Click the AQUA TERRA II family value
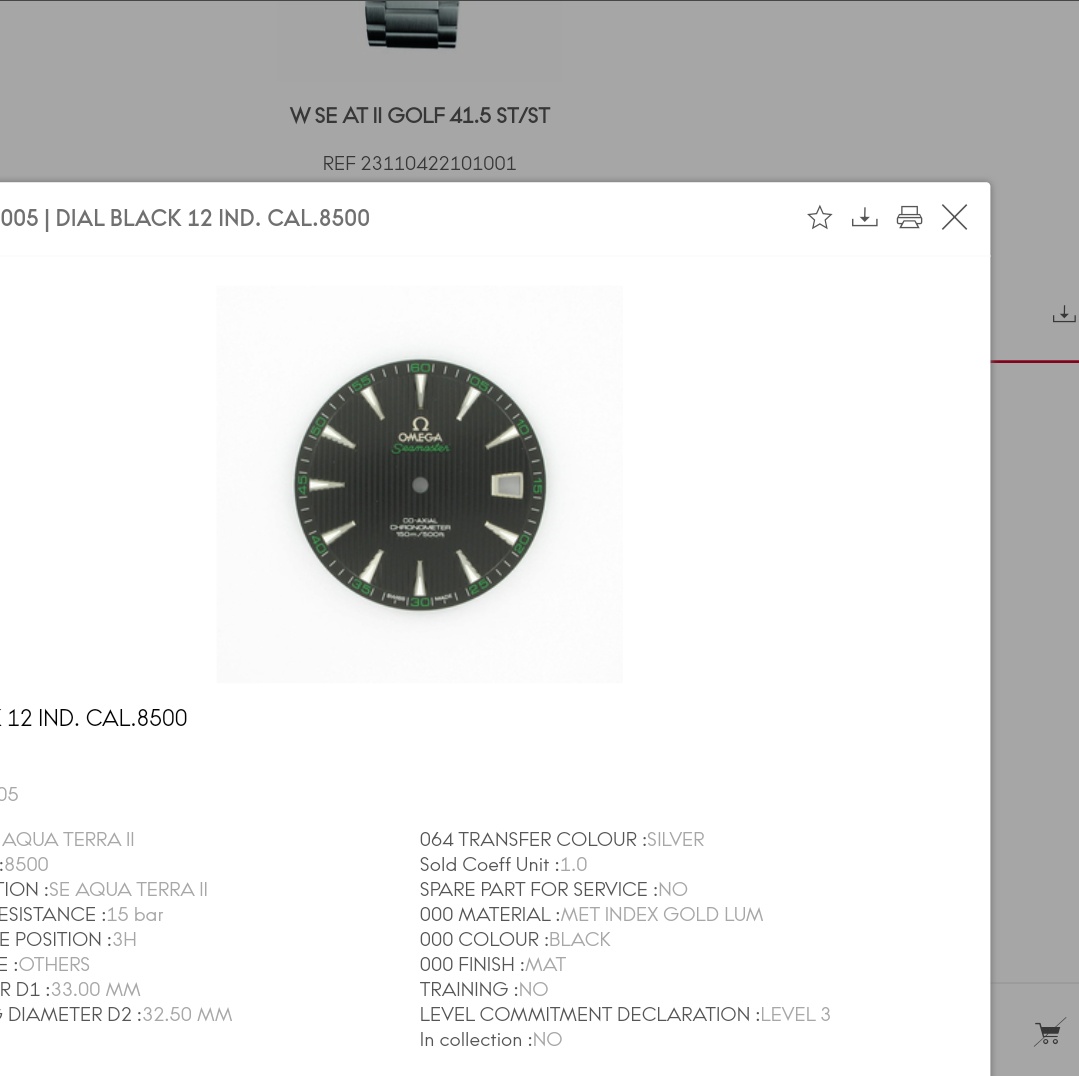This screenshot has height=1076, width=1079. 67,839
